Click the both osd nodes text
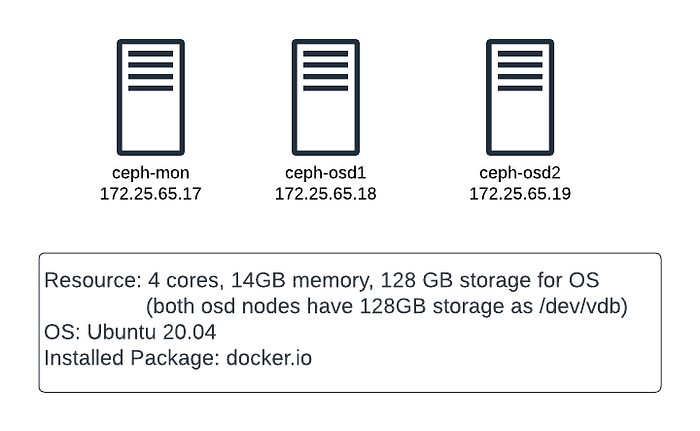700x431 pixels. click(229, 306)
